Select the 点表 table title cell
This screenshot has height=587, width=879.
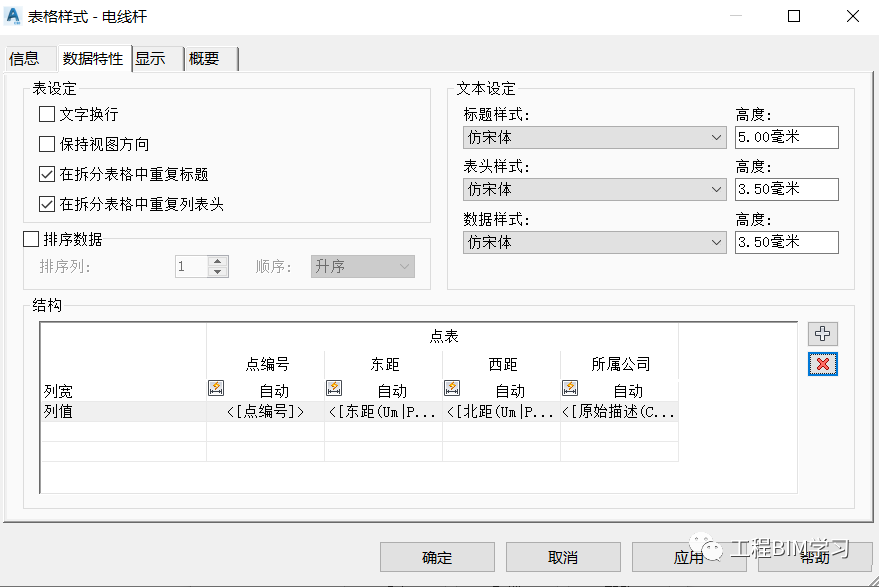click(443, 336)
